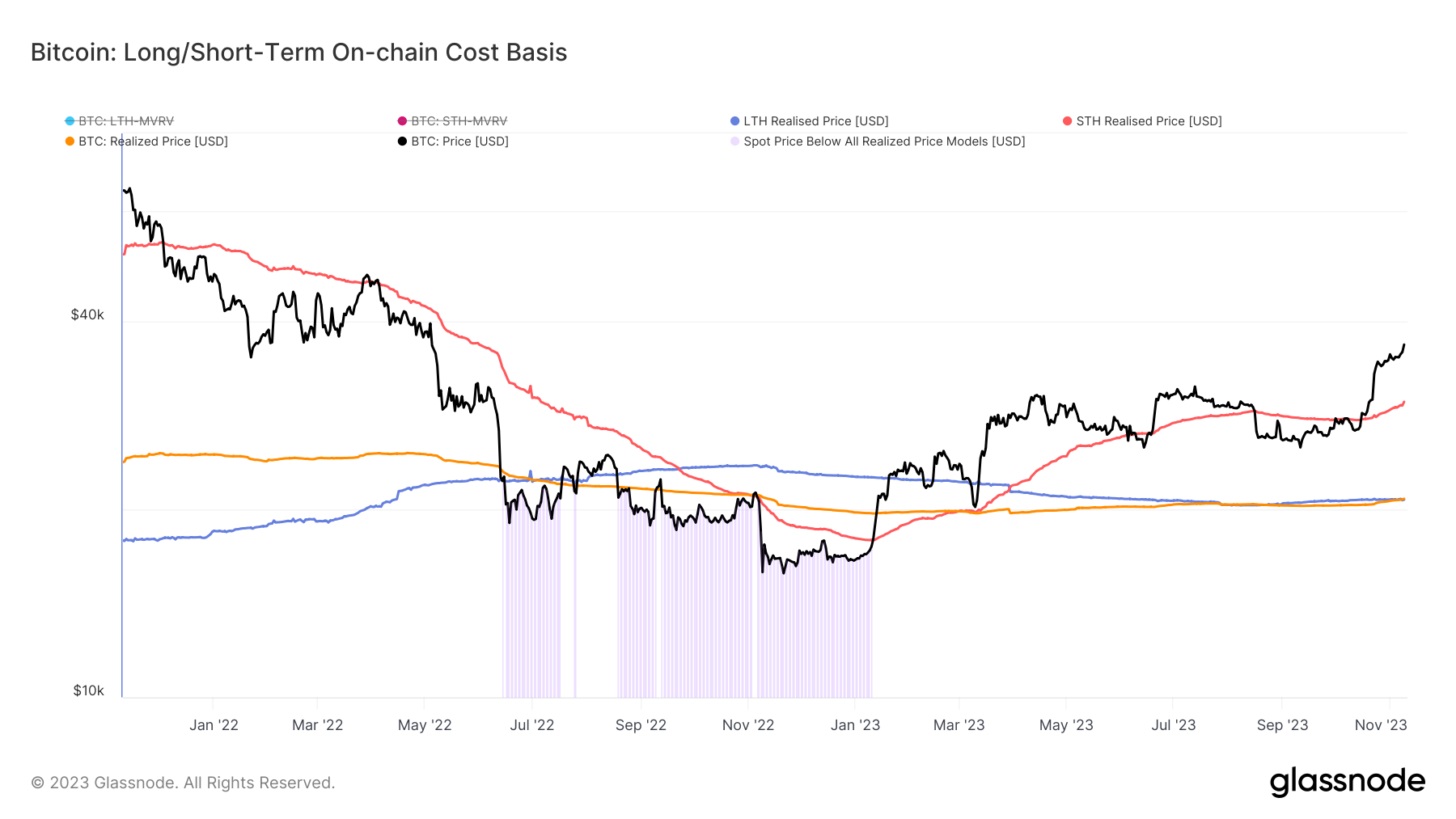Hide the STH Realised Price [USD] series

click(x=1149, y=121)
